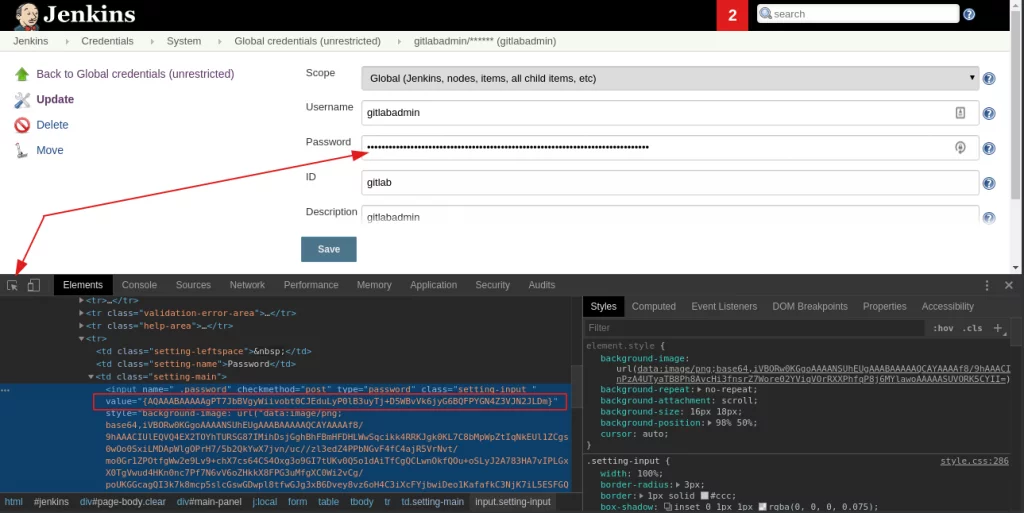Select Accessibility sidebar tab
Viewport: 1024px width, 513px height.
pyautogui.click(x=948, y=307)
